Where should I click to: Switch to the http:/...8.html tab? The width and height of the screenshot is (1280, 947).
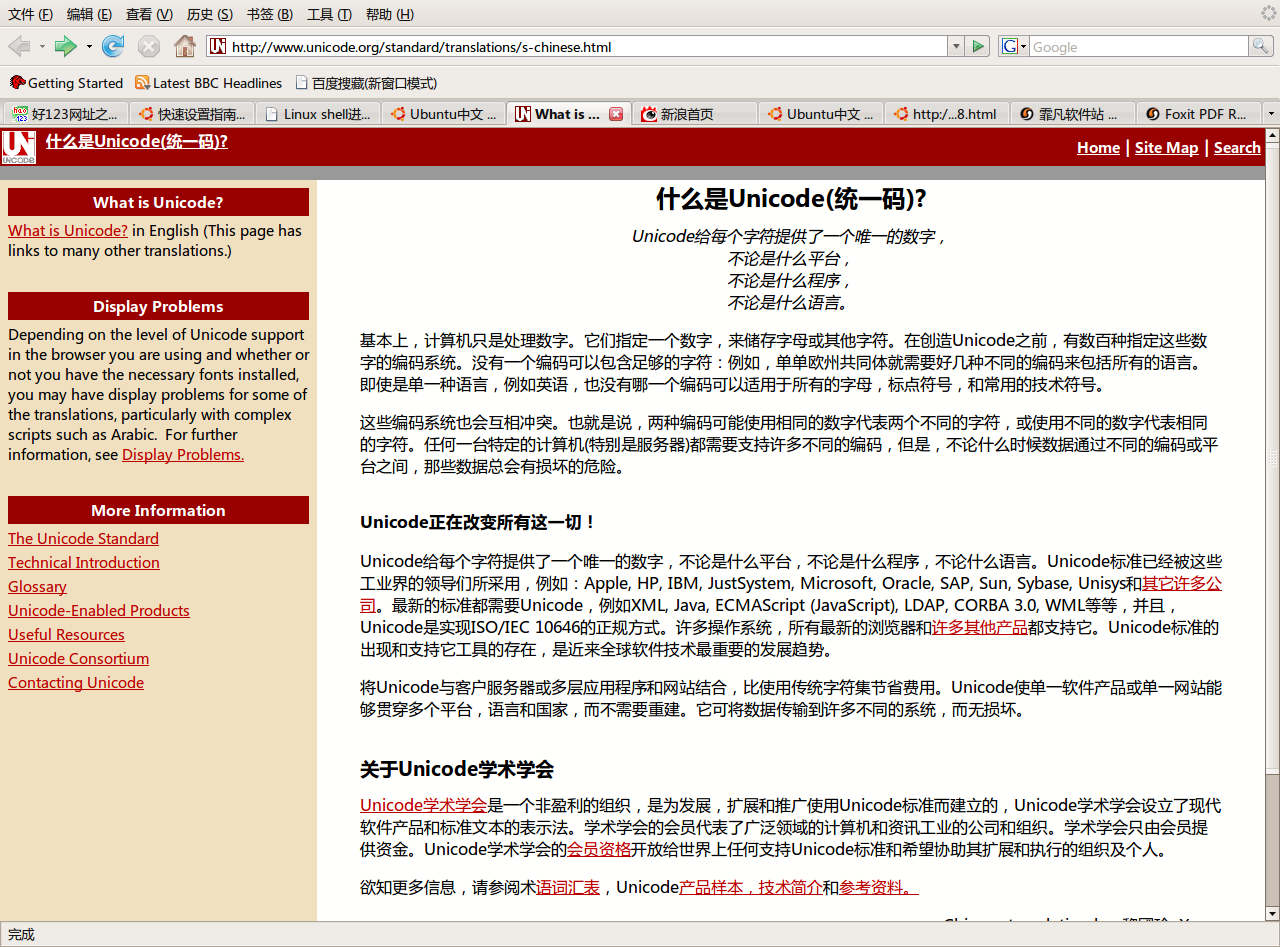[x=946, y=114]
